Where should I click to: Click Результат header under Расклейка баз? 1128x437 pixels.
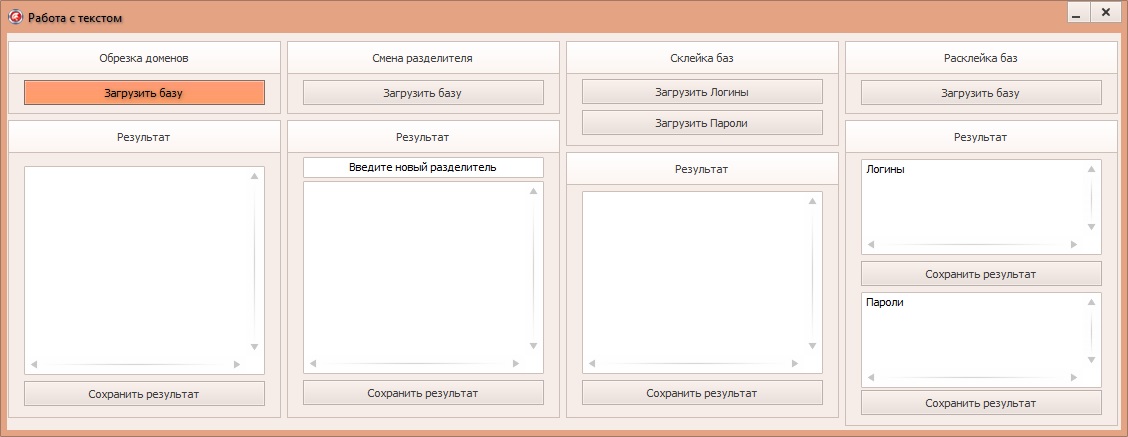981,136
